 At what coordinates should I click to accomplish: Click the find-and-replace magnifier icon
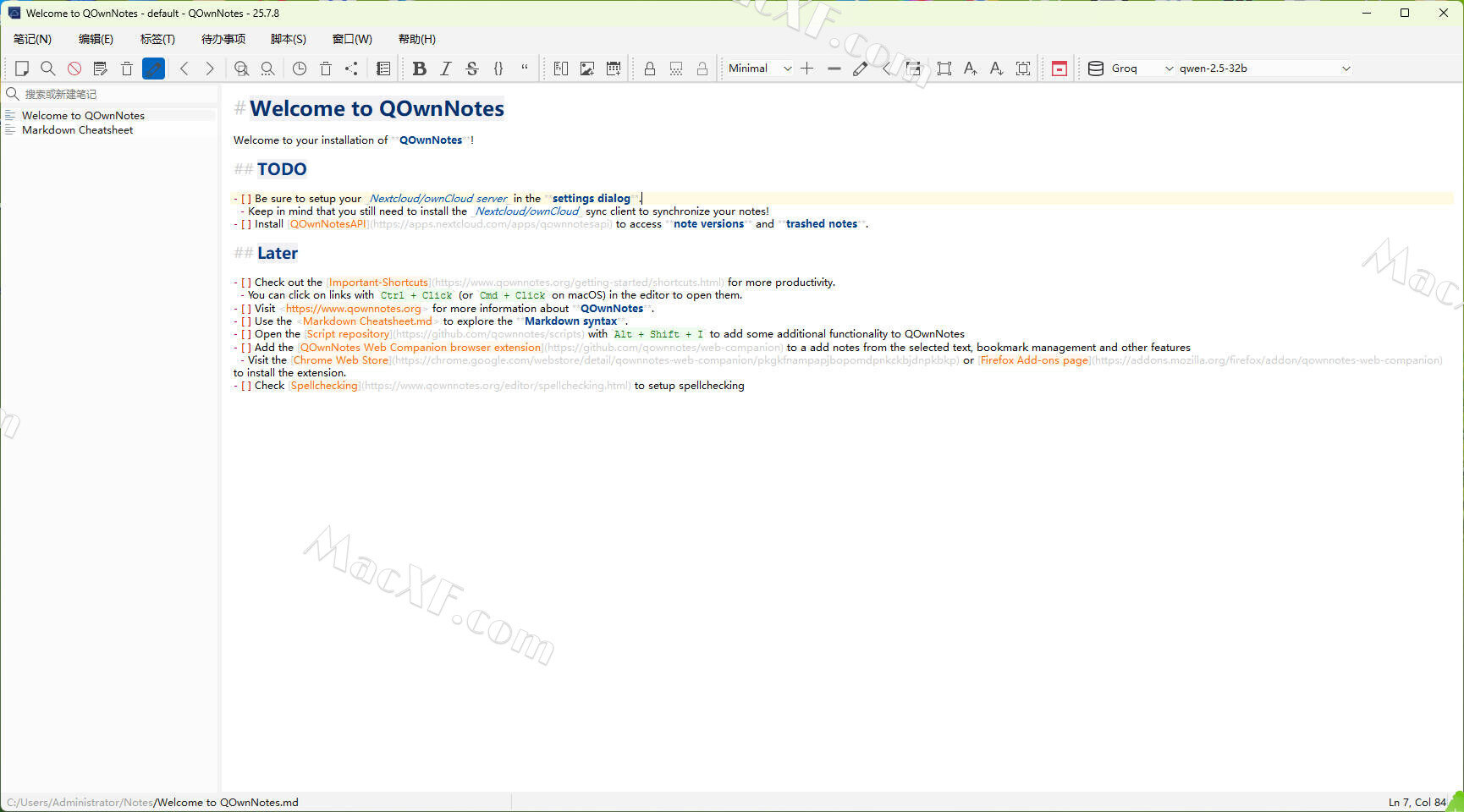click(x=241, y=69)
